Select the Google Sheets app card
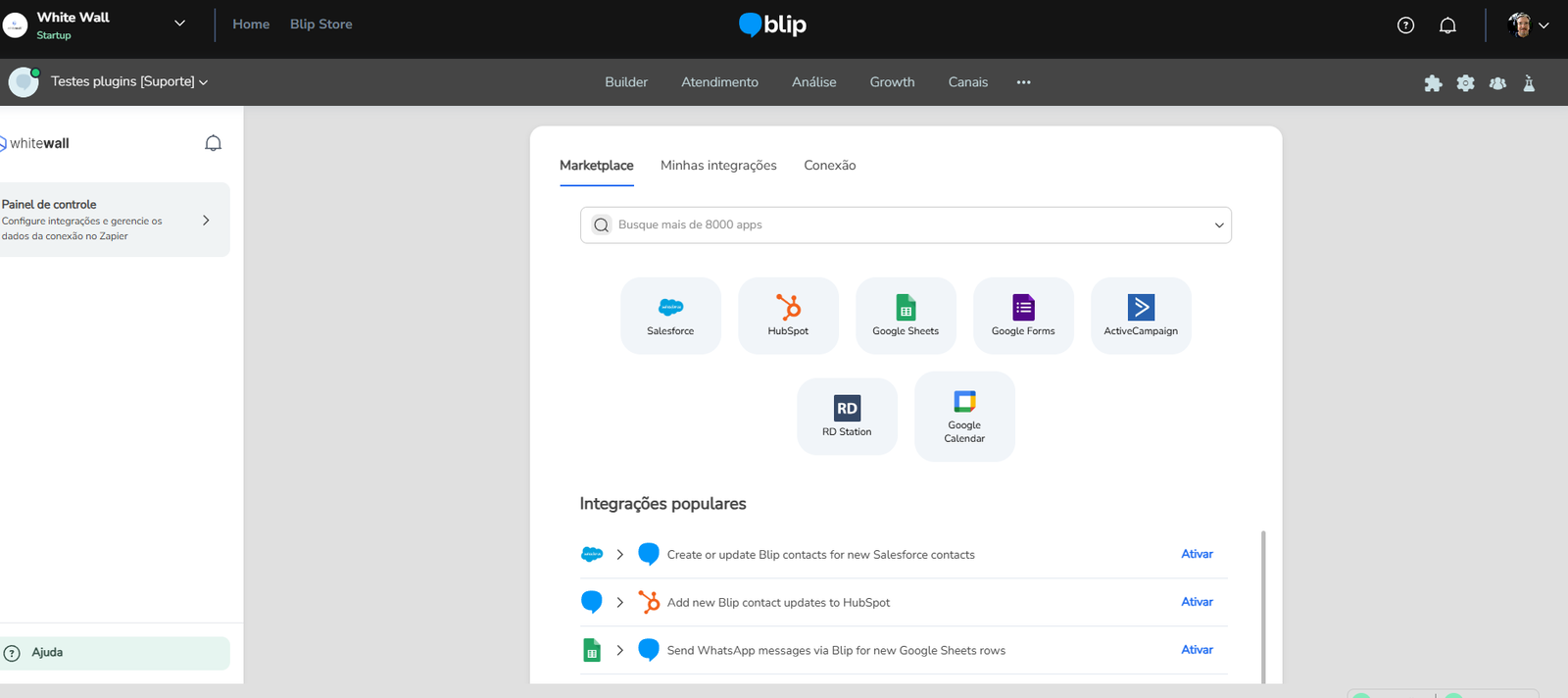The image size is (1568, 698). tap(906, 316)
